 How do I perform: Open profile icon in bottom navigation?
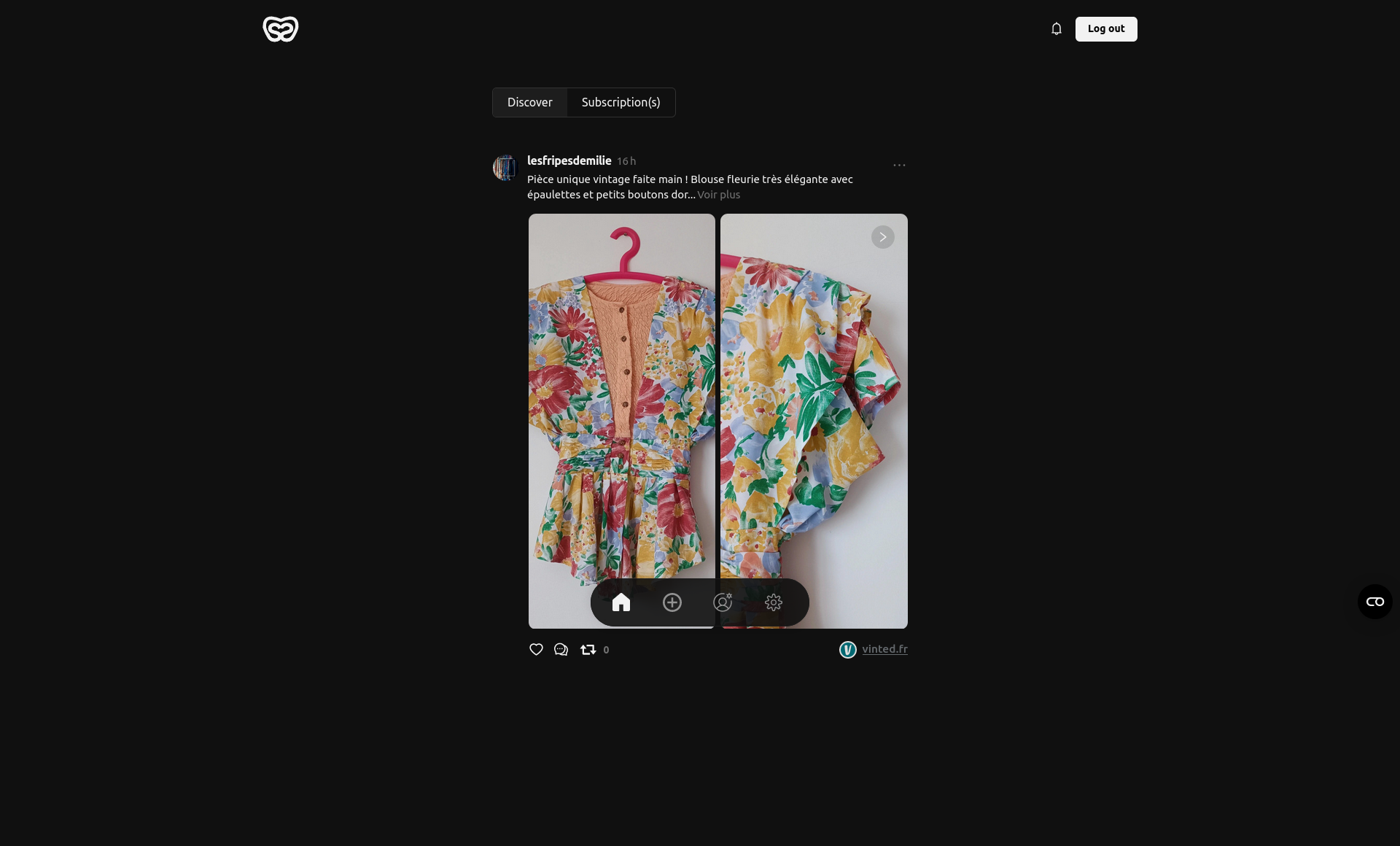click(x=723, y=602)
